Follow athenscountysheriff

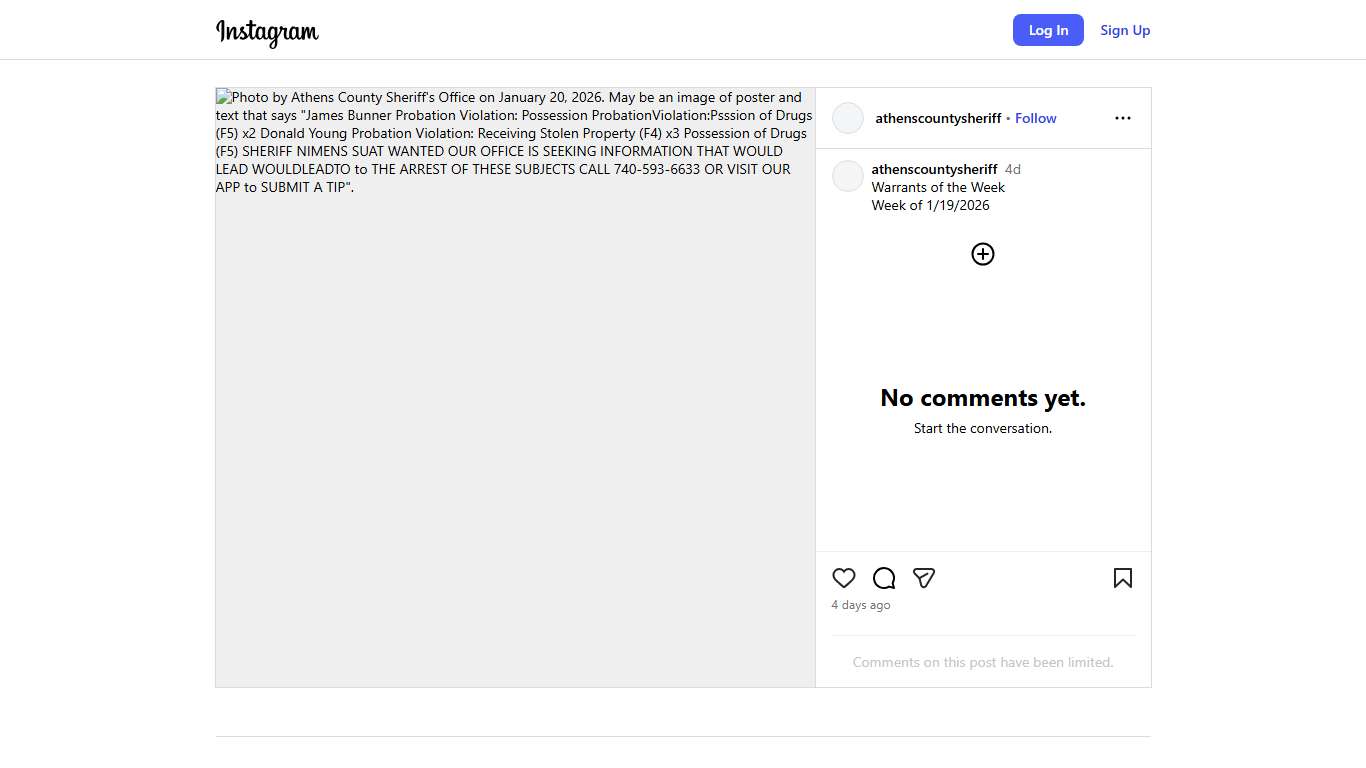pos(1035,118)
